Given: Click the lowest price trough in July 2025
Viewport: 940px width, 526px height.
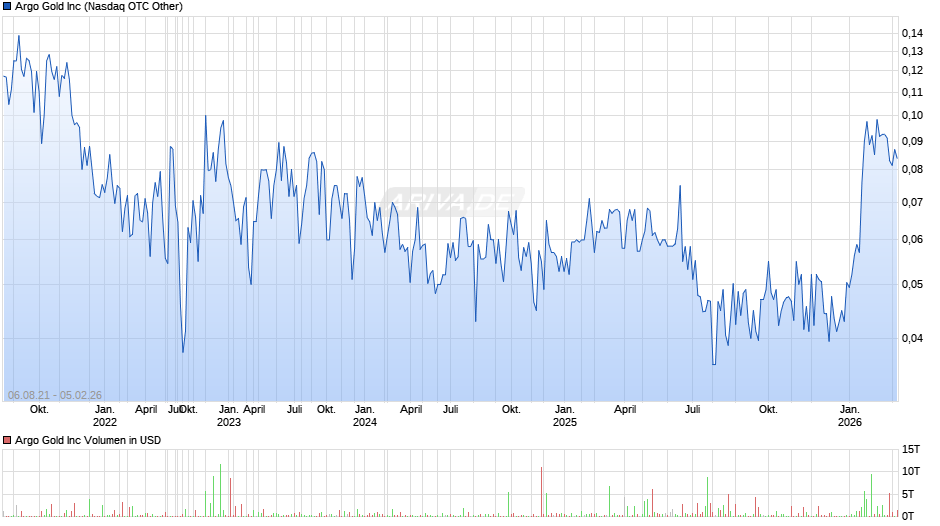Looking at the screenshot, I should 713,363.
